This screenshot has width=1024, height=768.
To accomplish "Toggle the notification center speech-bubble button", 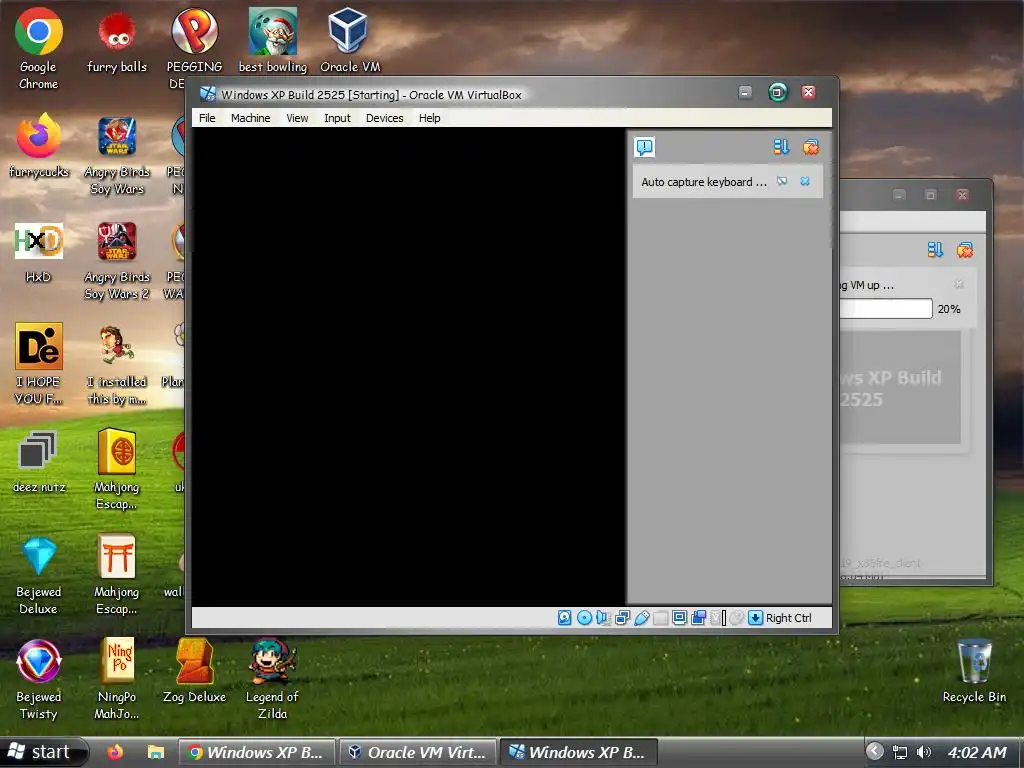I will 644,147.
